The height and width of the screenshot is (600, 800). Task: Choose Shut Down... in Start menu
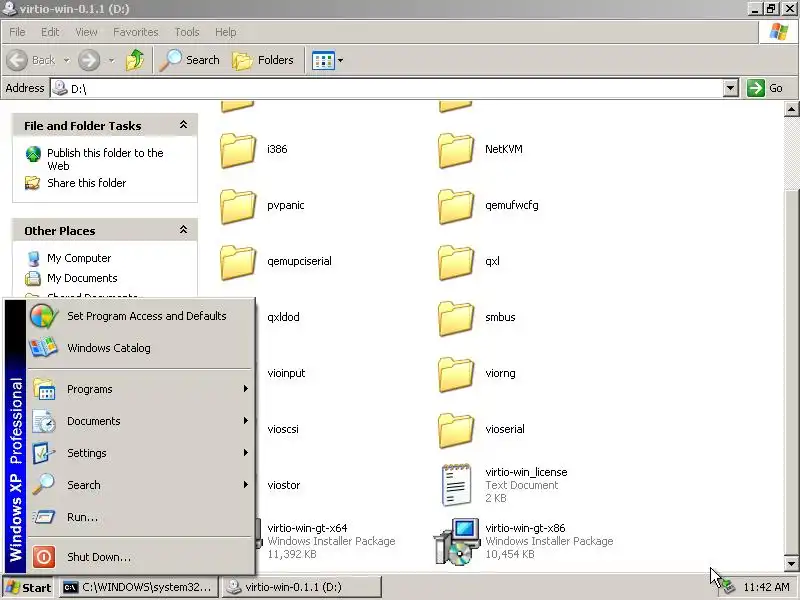click(x=140, y=557)
